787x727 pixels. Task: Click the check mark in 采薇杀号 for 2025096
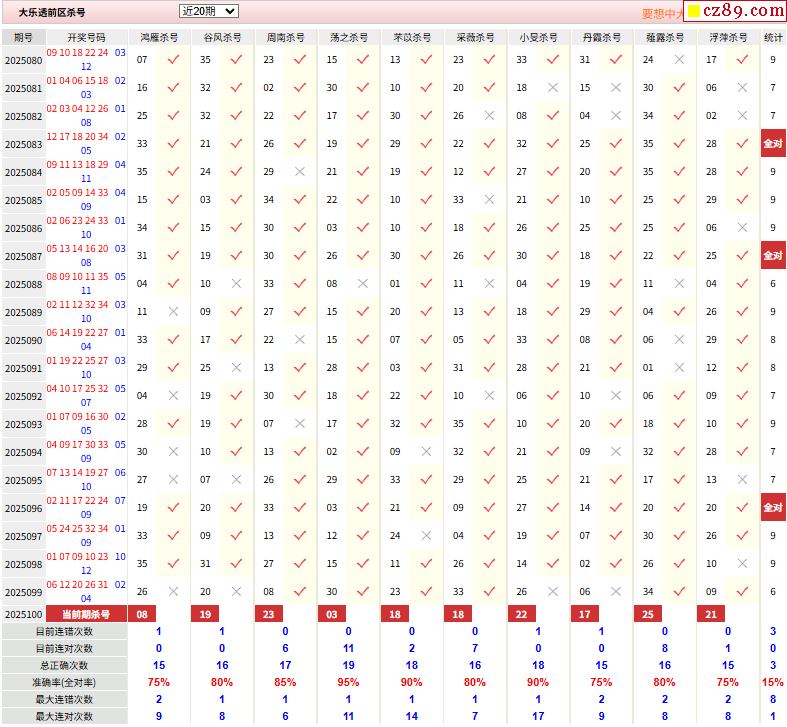coord(489,508)
